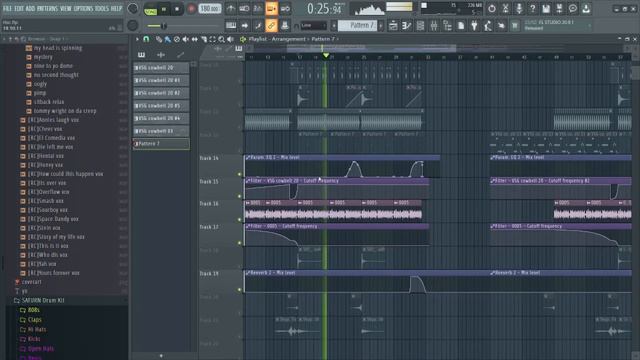The width and height of the screenshot is (640, 360).
Task: Click the master pitch slider handle
Action: pos(164,26)
